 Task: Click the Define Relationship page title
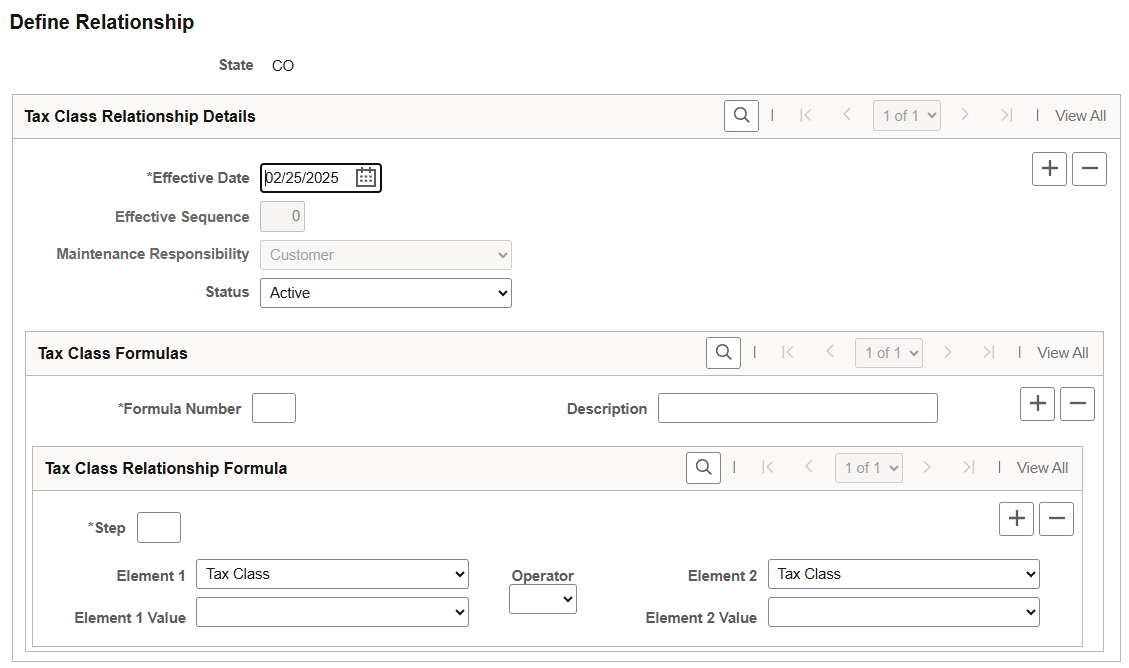102,22
